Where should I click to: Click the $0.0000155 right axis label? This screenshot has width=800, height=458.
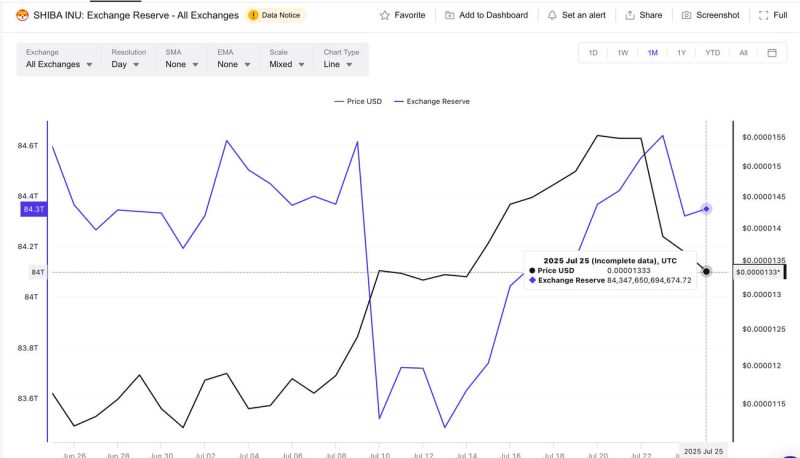point(764,137)
